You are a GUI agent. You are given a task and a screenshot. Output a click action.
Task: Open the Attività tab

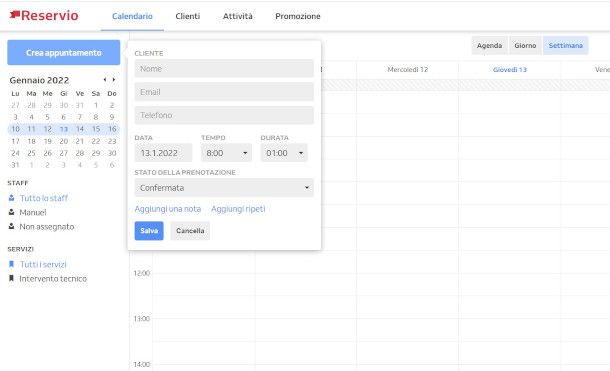pos(238,16)
